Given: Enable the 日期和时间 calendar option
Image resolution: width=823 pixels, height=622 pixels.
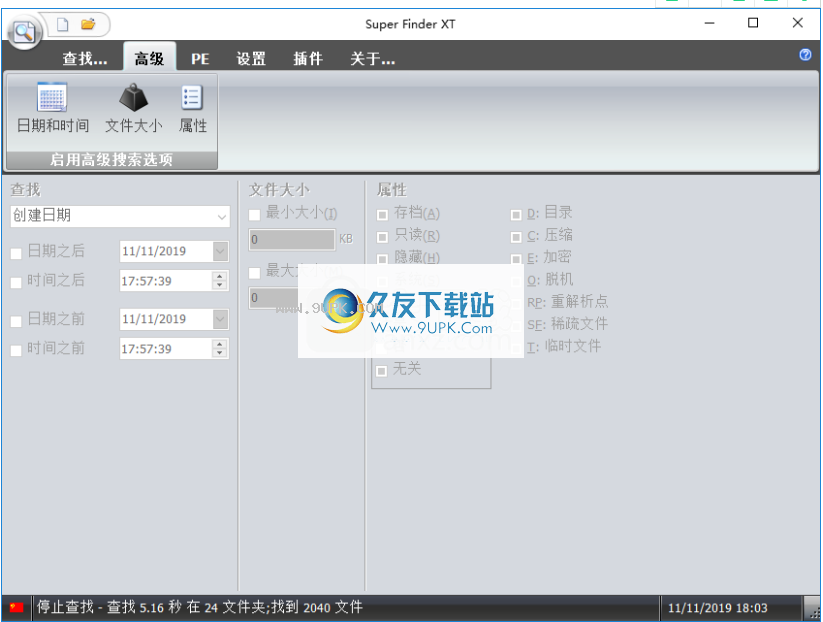Looking at the screenshot, I should (x=52, y=108).
